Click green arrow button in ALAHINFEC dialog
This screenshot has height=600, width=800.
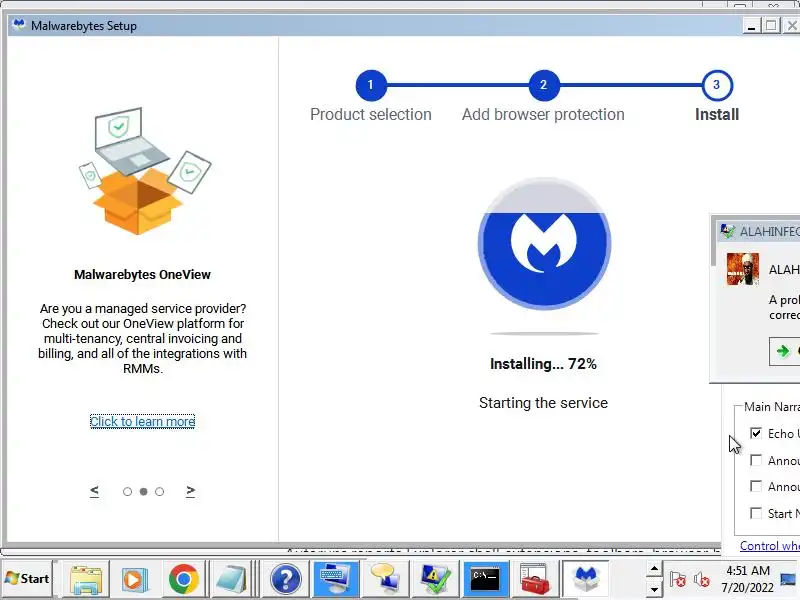pyautogui.click(x=783, y=351)
